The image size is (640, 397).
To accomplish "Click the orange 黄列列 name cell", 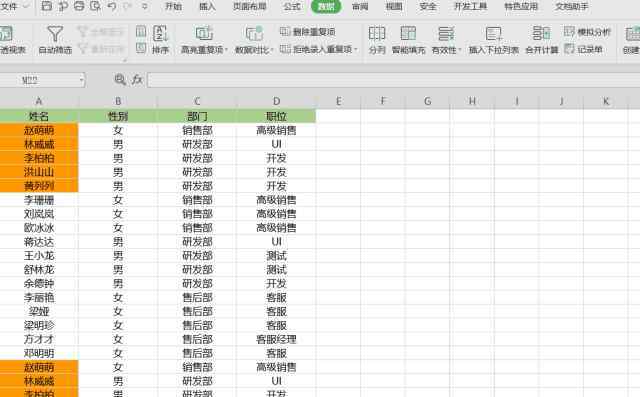I will pos(39,186).
